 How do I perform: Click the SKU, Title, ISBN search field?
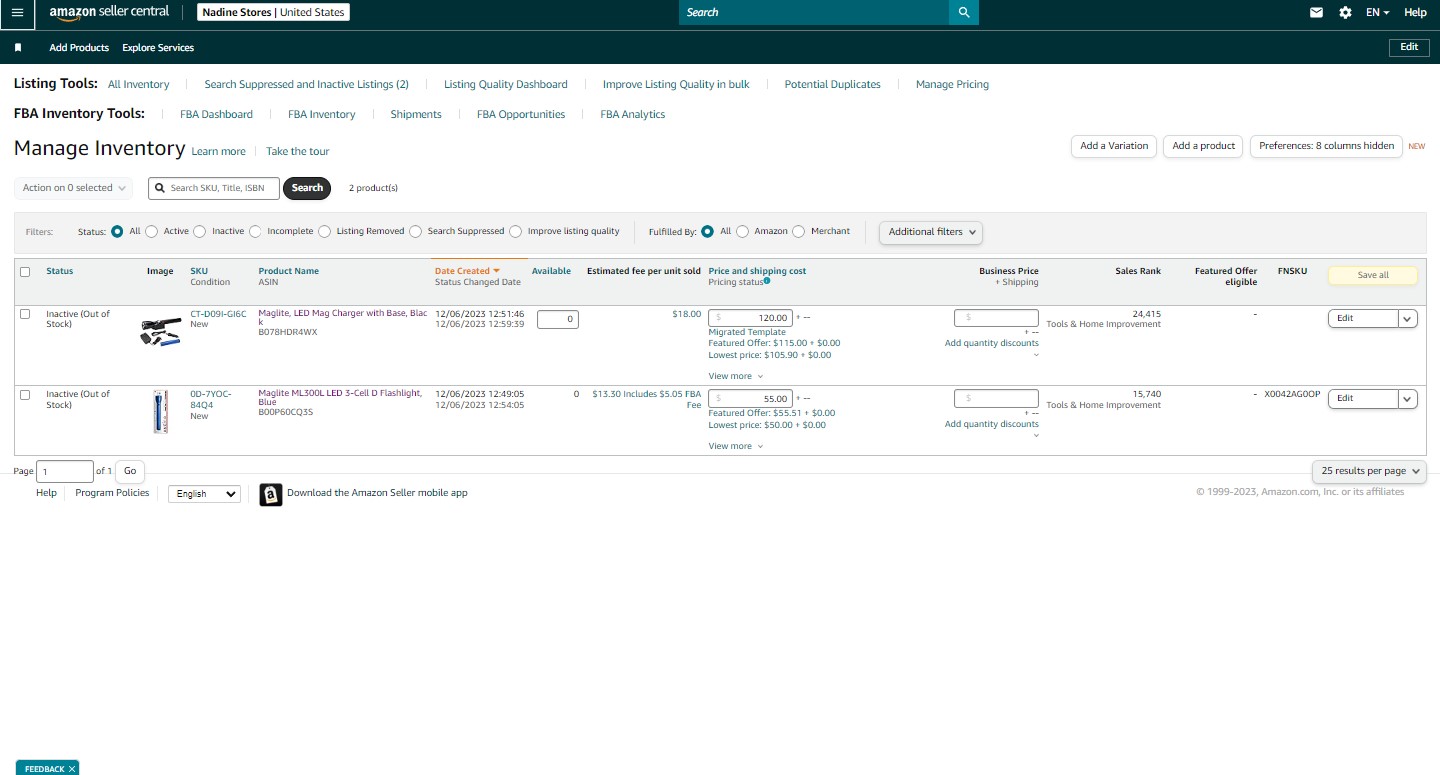click(x=214, y=188)
